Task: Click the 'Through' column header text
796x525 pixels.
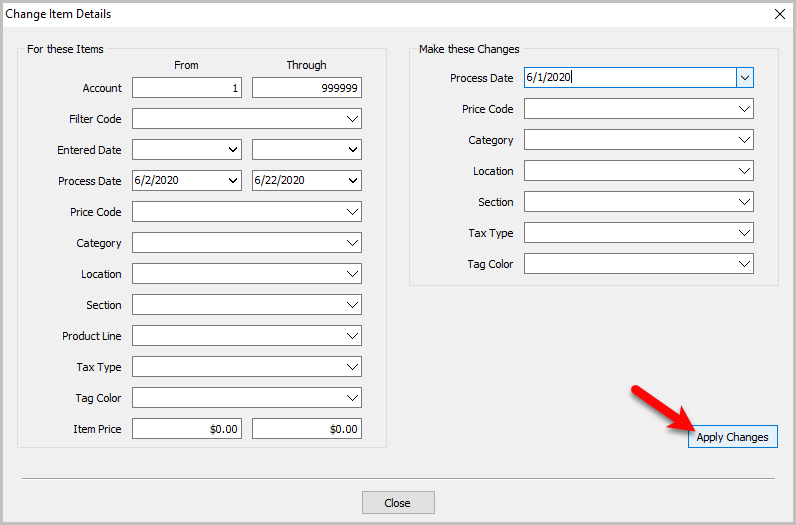Action: click(307, 65)
